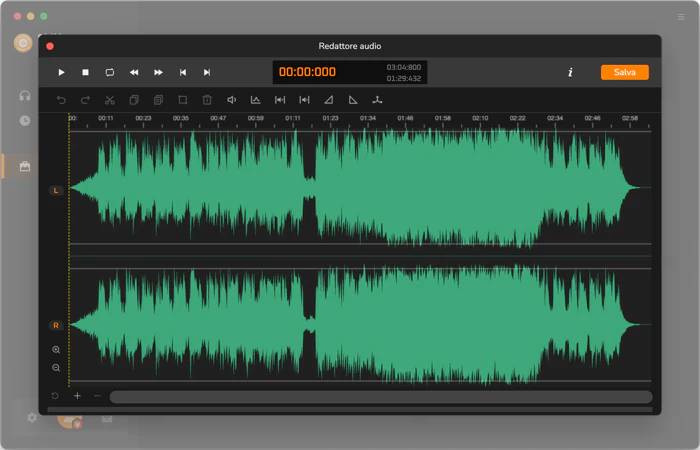The height and width of the screenshot is (450, 700).
Task: Open settings gear in background window
Action: click(x=32, y=418)
